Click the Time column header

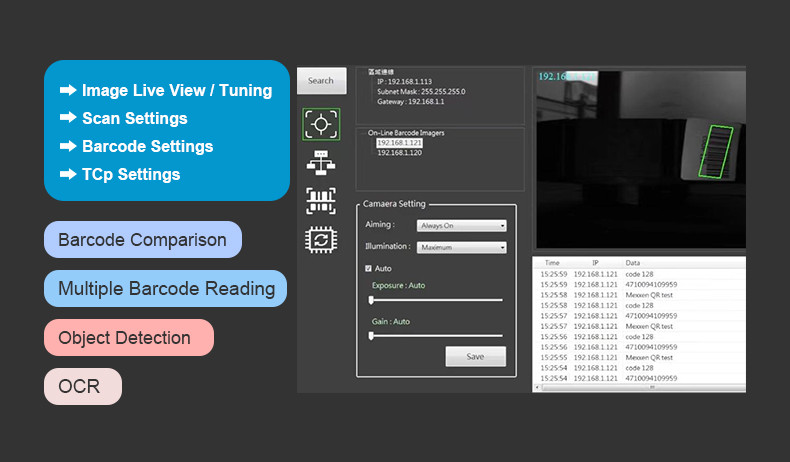click(x=552, y=262)
